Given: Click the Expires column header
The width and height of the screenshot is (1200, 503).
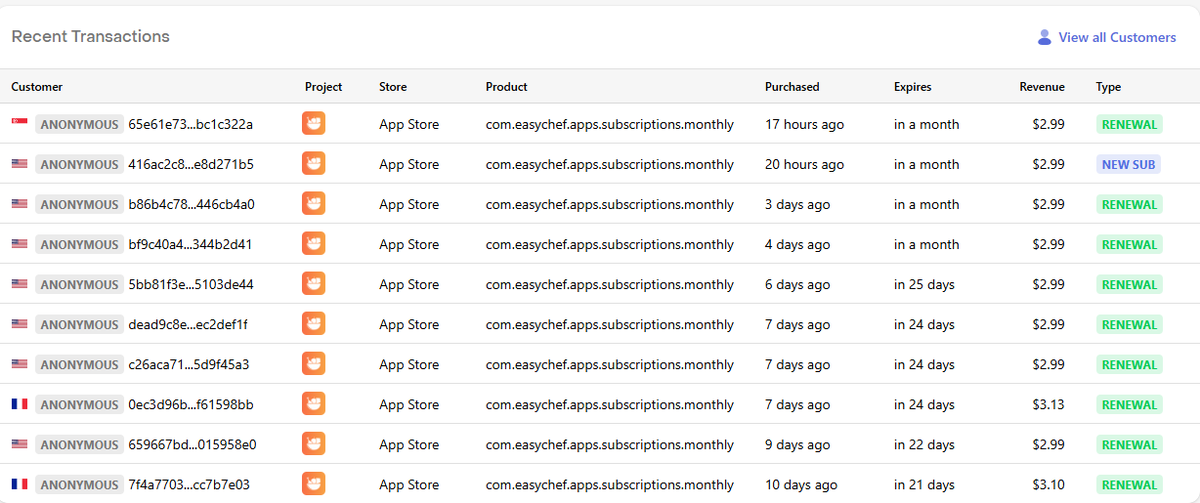Looking at the screenshot, I should (912, 87).
